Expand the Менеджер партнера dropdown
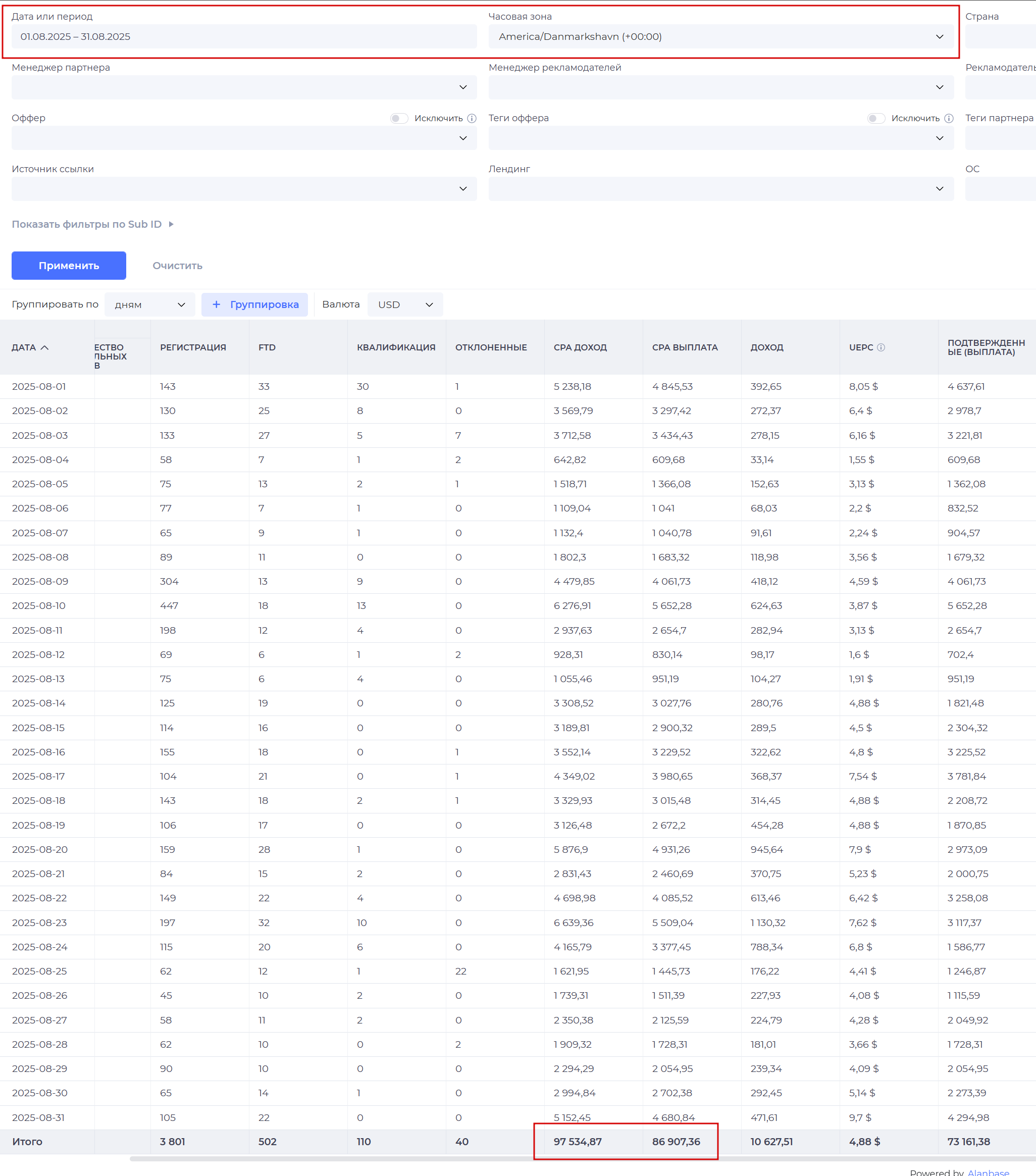This screenshot has width=1036, height=1176. coord(244,87)
